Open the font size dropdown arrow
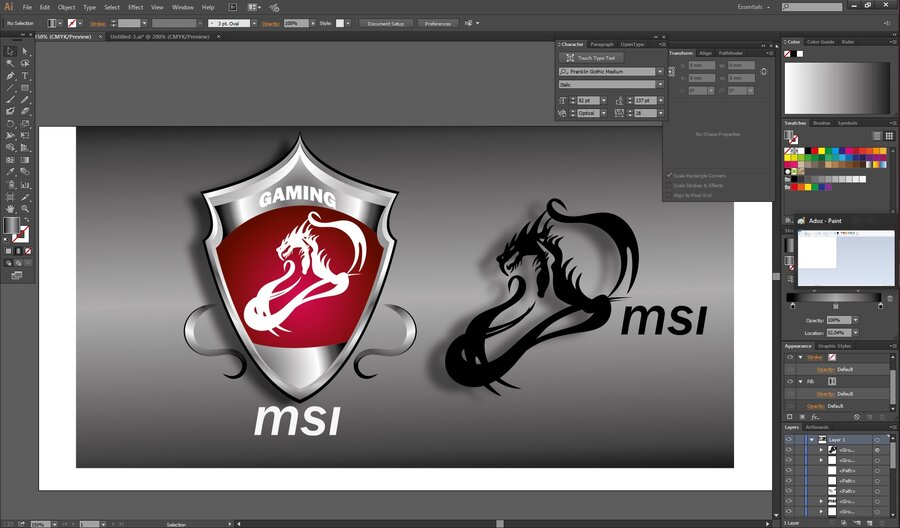 [x=603, y=100]
